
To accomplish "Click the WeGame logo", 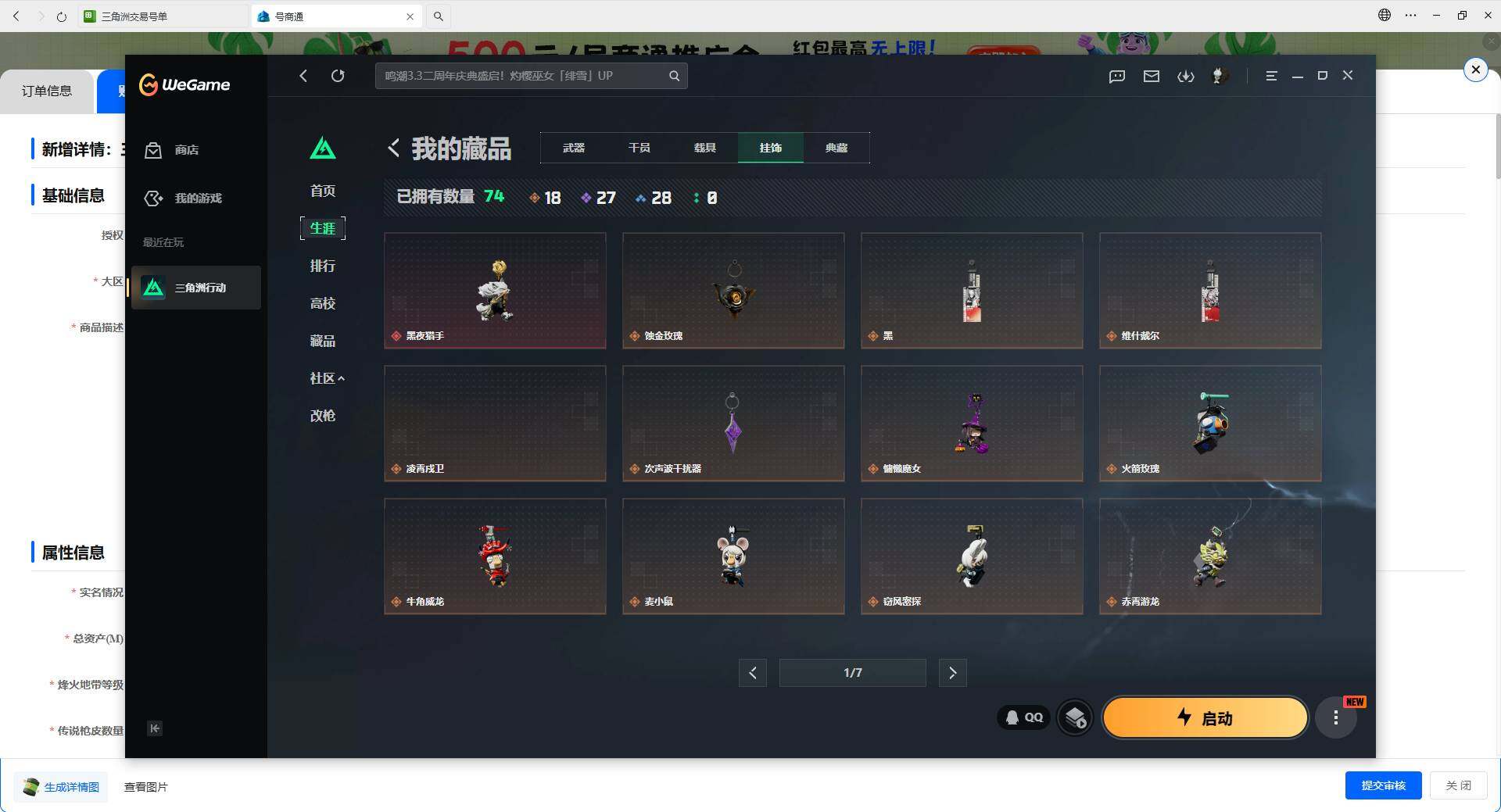I will tap(184, 84).
